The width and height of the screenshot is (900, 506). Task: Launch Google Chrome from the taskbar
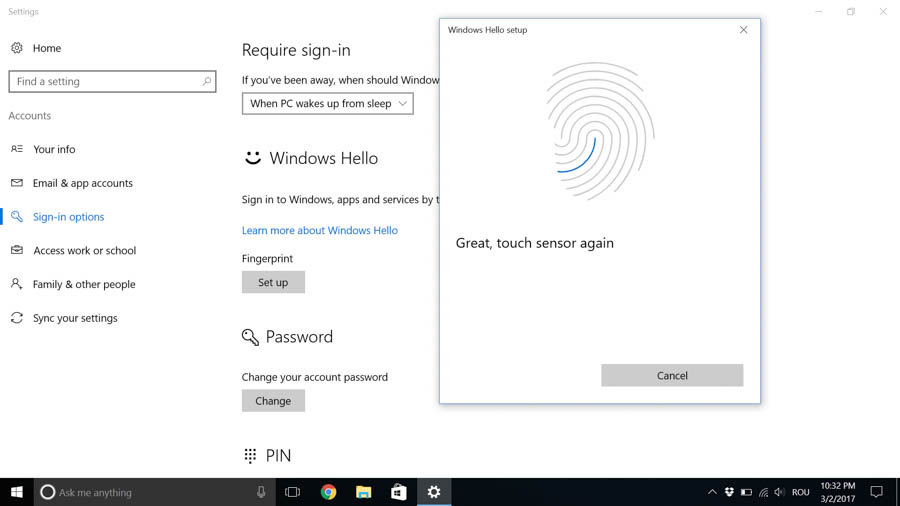coord(328,492)
